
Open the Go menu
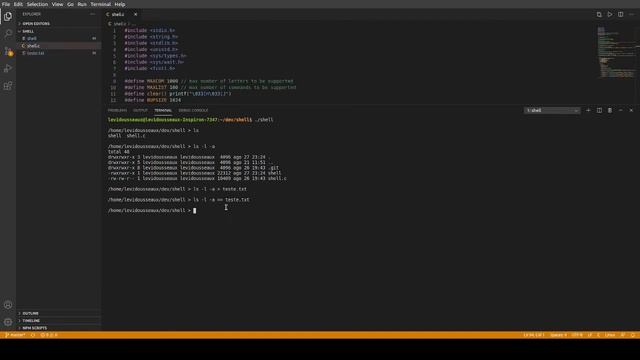click(70, 4)
